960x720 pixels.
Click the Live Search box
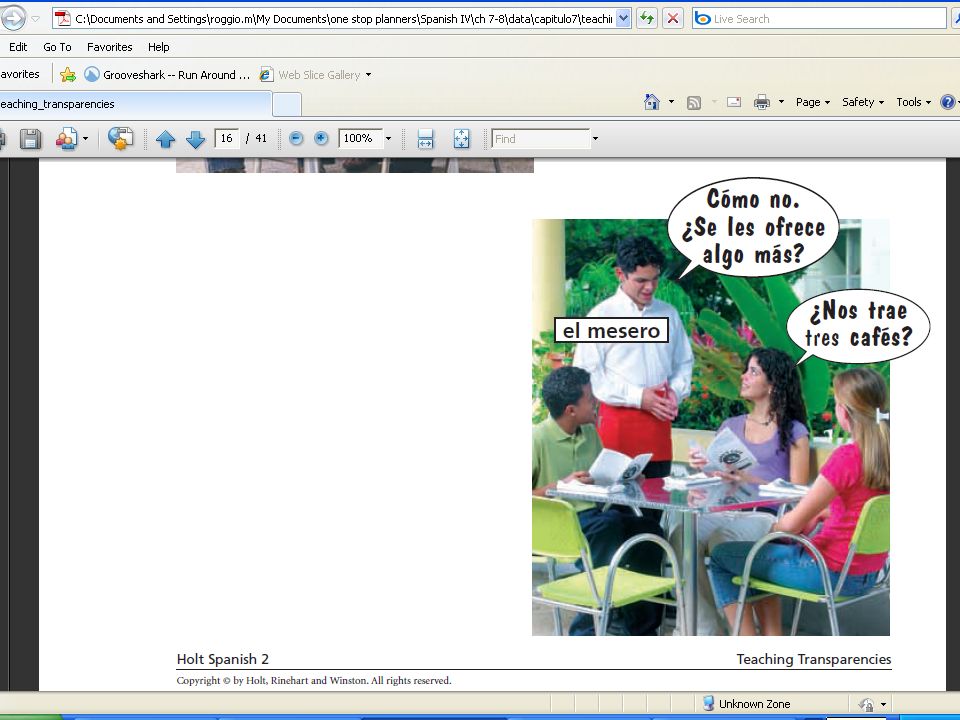[819, 19]
